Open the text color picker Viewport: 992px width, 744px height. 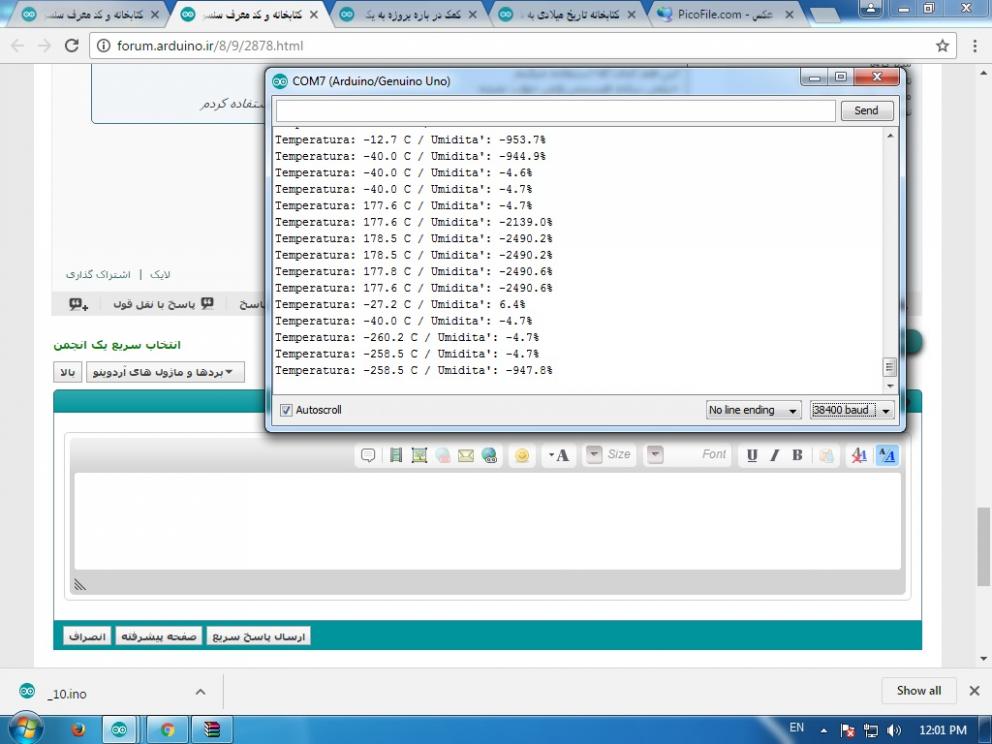559,455
